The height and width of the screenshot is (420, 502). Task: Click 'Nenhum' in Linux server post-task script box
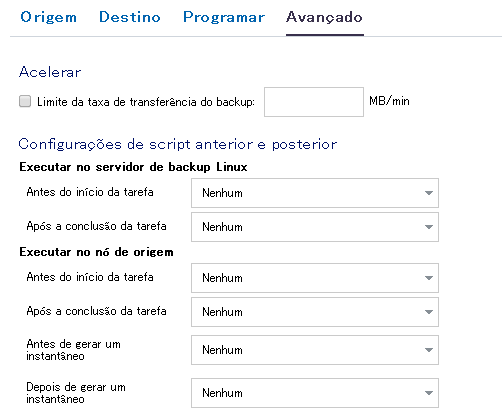click(222, 227)
